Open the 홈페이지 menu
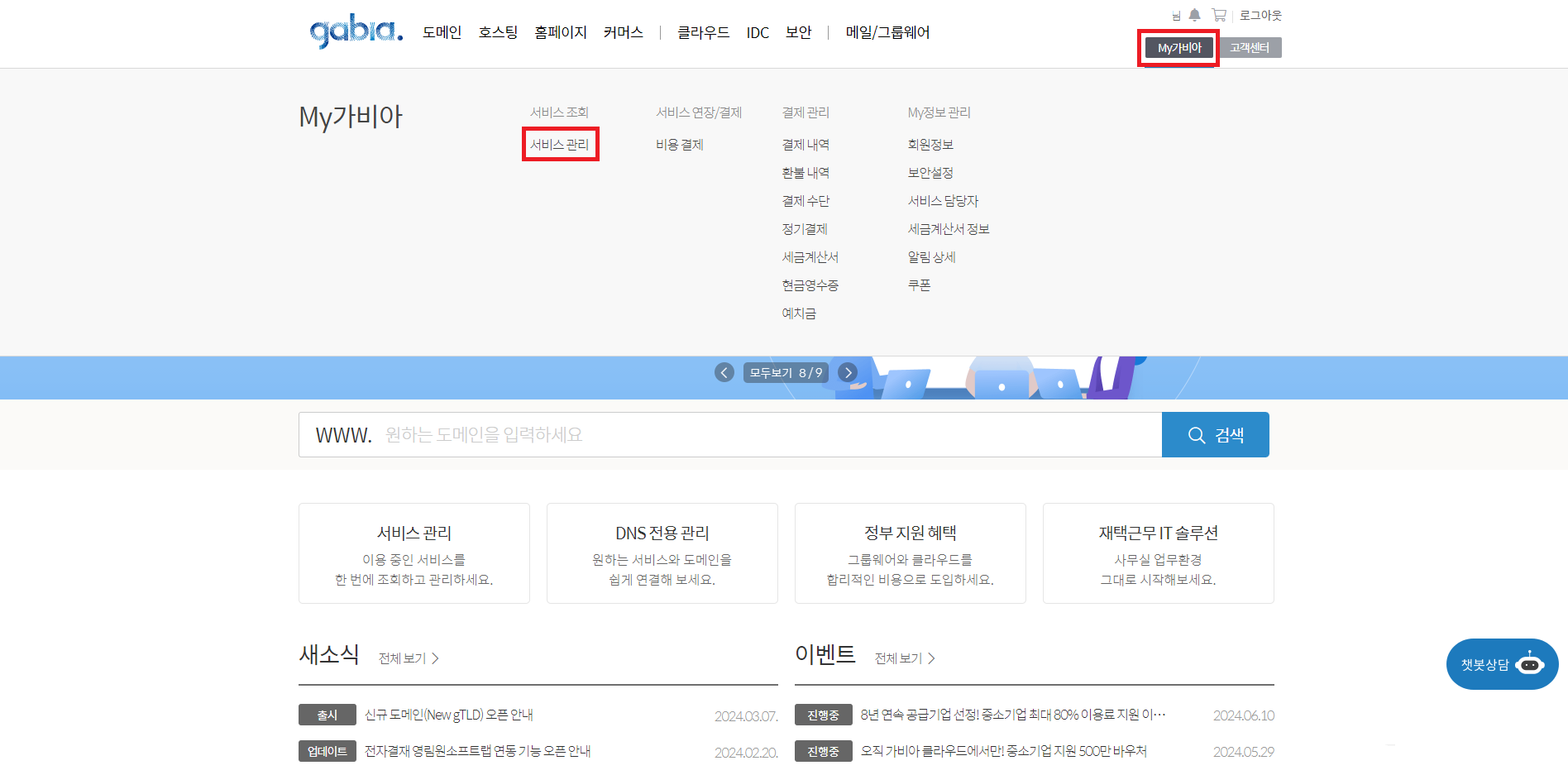1568x775 pixels. [561, 32]
